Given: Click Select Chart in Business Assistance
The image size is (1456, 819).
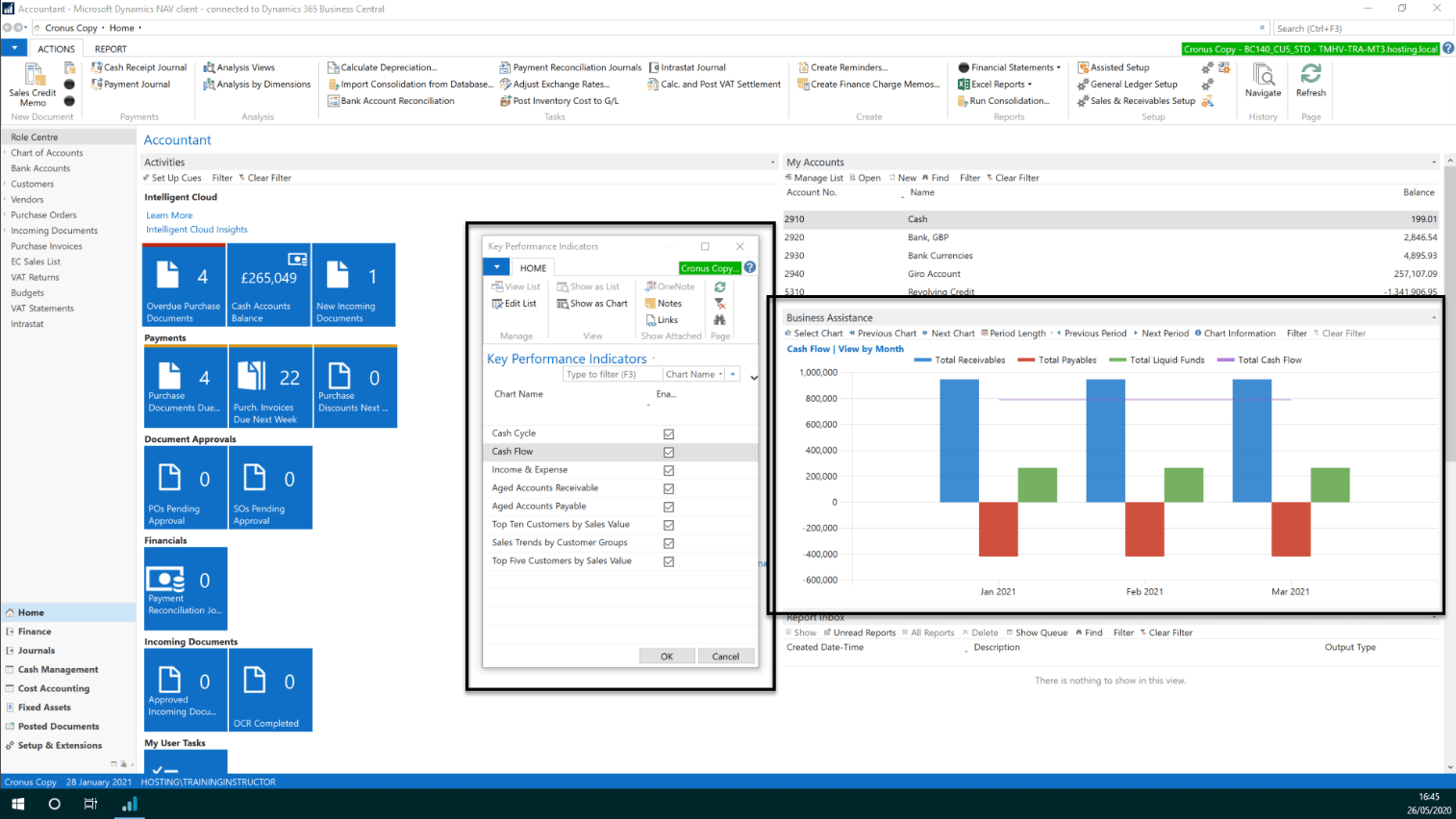Looking at the screenshot, I should point(814,334).
